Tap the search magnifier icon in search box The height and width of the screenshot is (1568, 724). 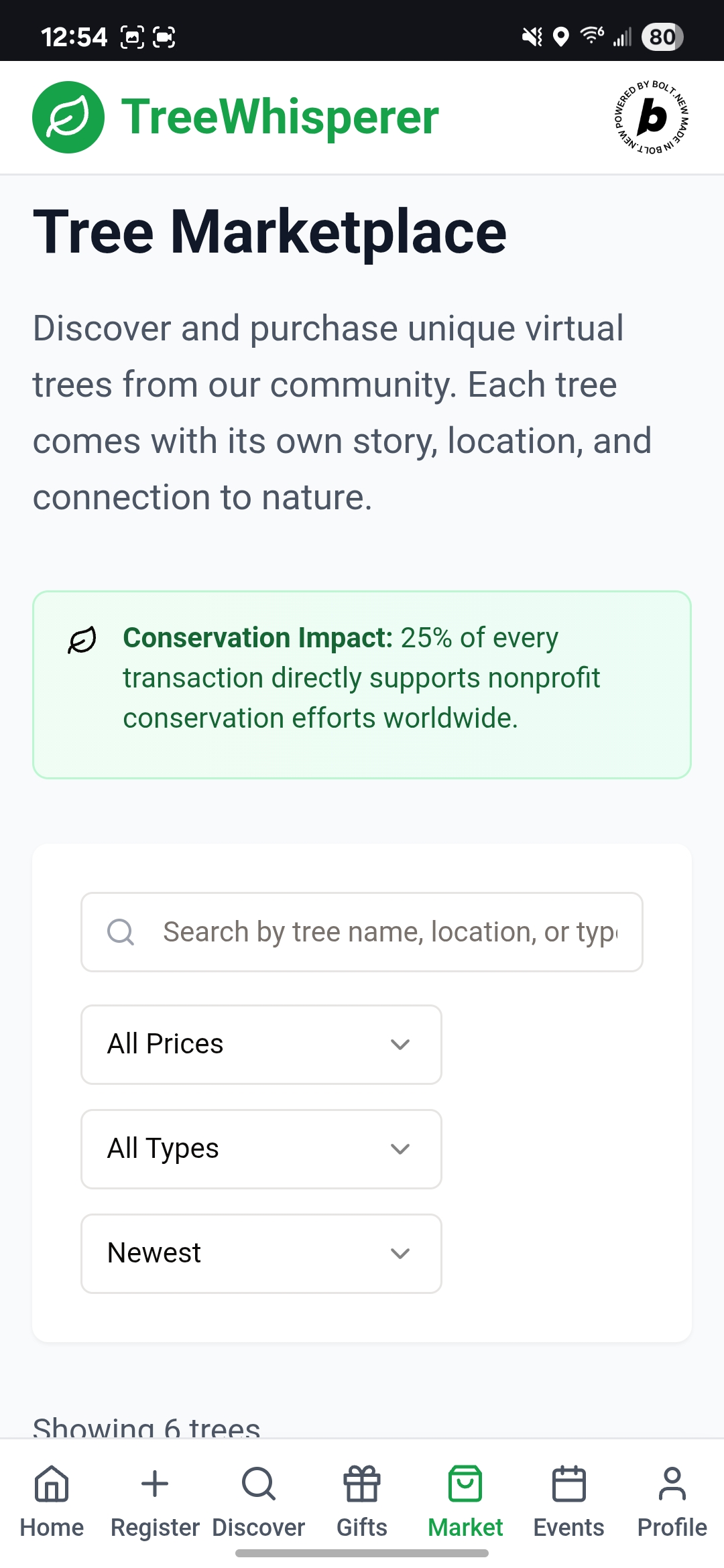pos(121,931)
